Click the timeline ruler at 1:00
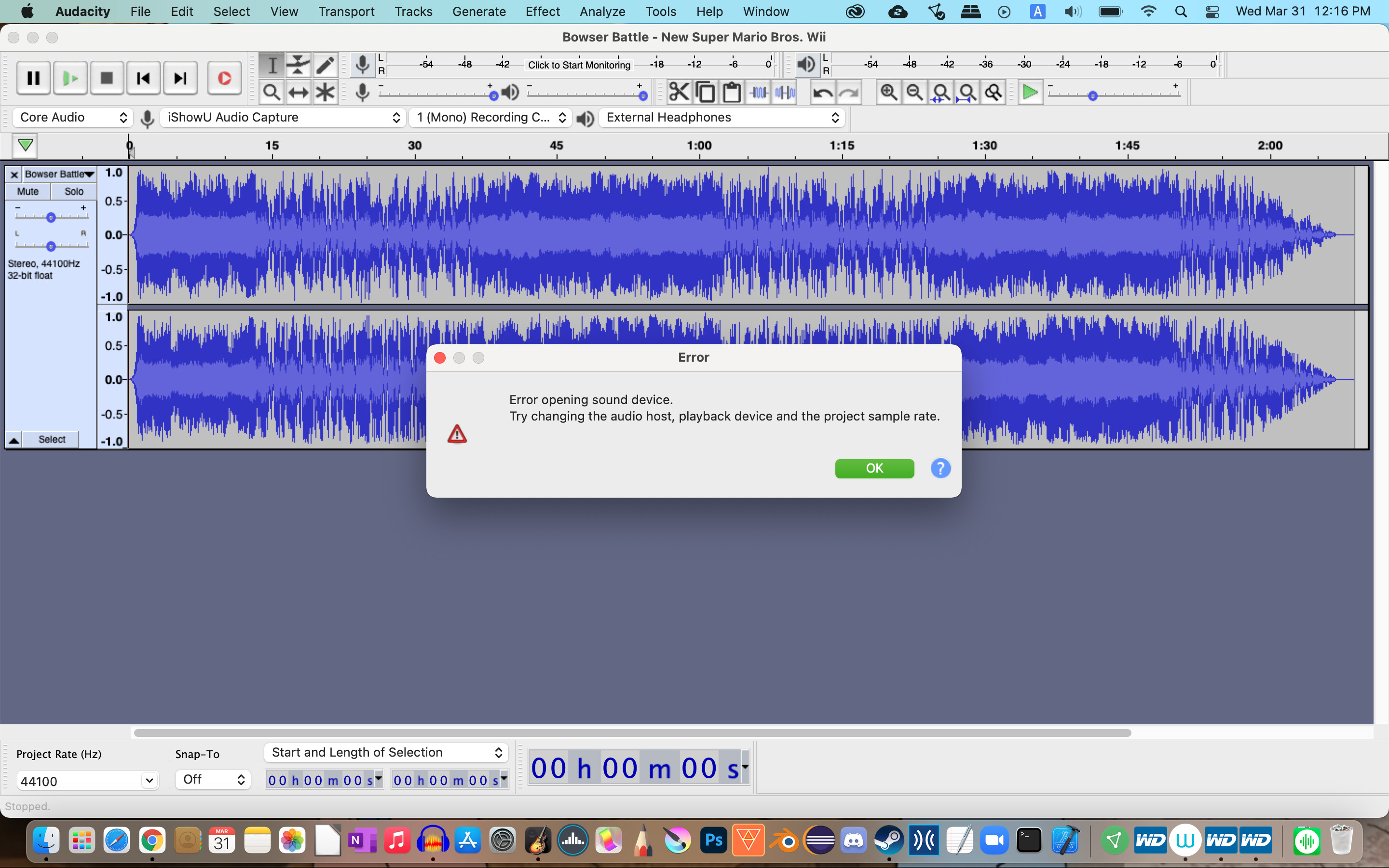 [x=698, y=147]
